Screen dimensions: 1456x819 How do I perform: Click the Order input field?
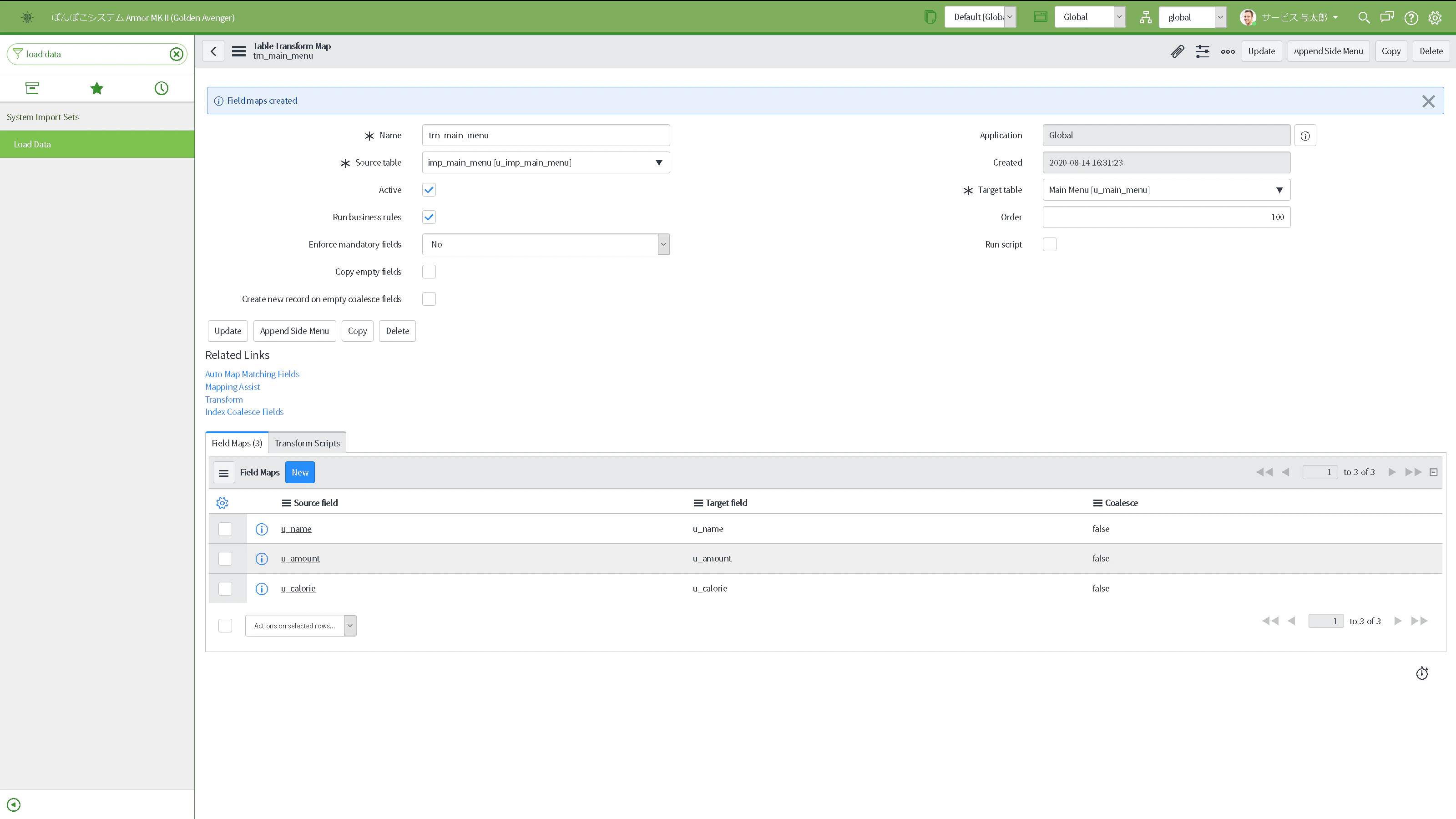(1167, 217)
